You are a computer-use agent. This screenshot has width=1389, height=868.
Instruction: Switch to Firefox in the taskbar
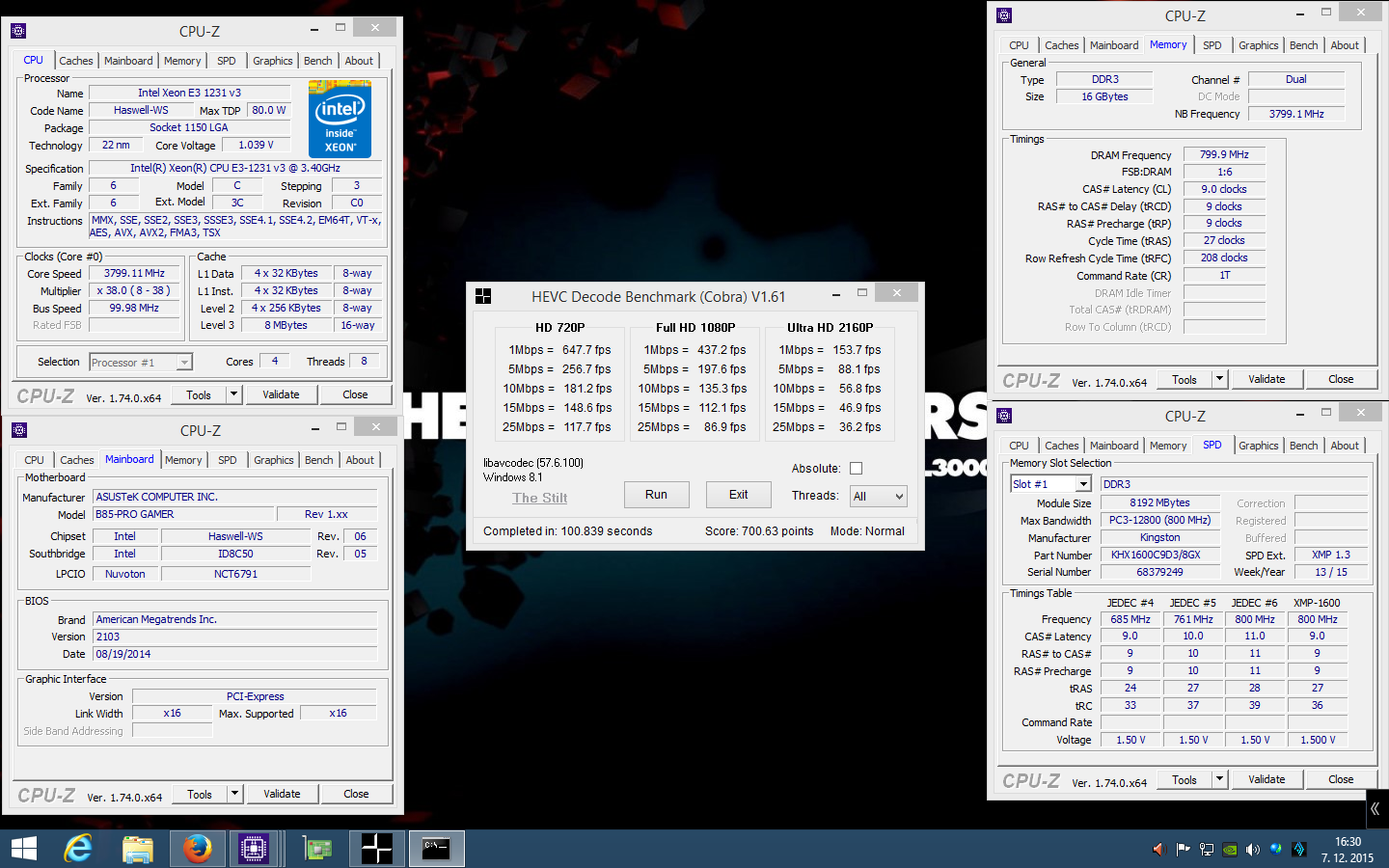pos(197,849)
